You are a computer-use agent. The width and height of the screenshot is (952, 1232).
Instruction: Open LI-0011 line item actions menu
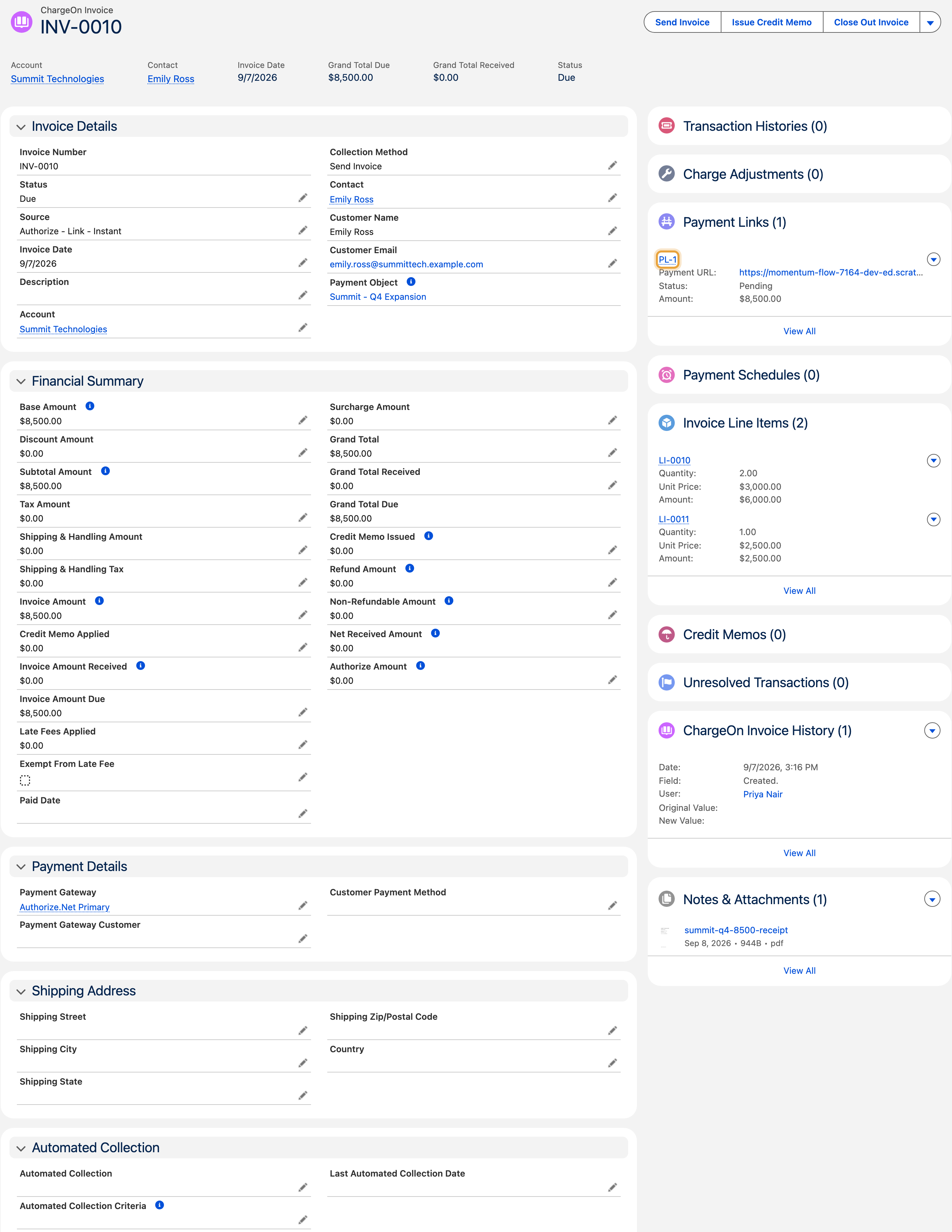(934, 520)
